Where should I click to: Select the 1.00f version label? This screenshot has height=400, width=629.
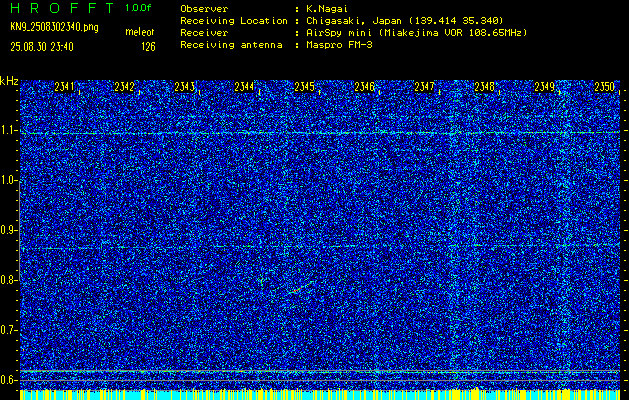(x=138, y=8)
